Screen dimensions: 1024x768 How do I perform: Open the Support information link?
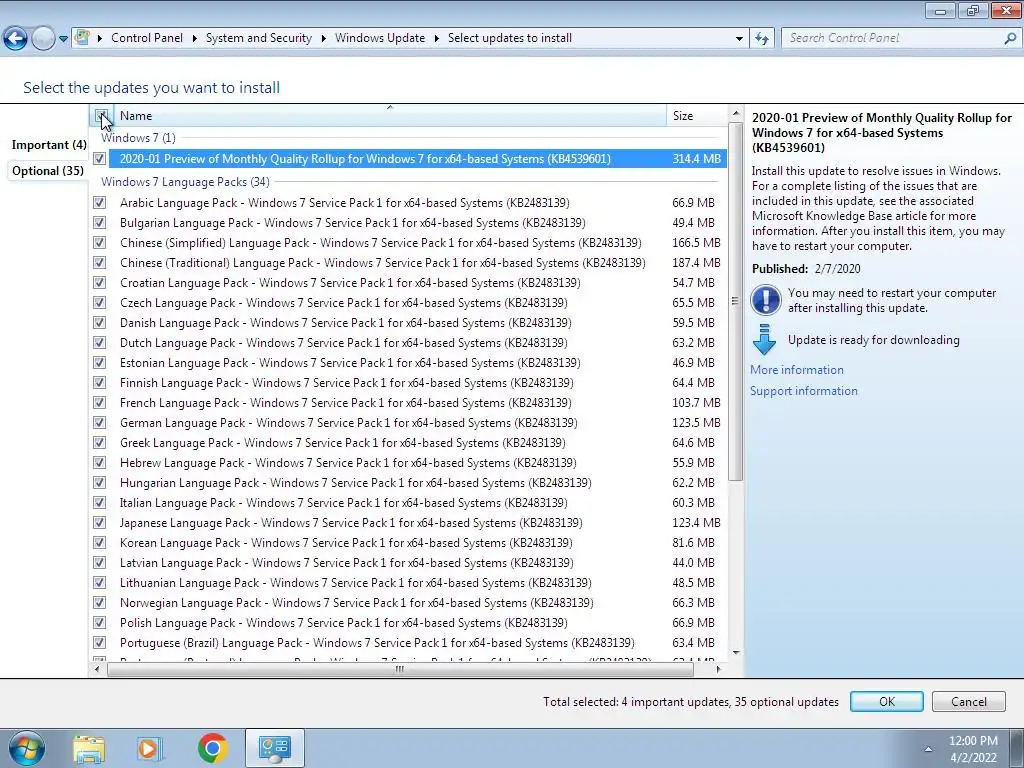tap(803, 391)
